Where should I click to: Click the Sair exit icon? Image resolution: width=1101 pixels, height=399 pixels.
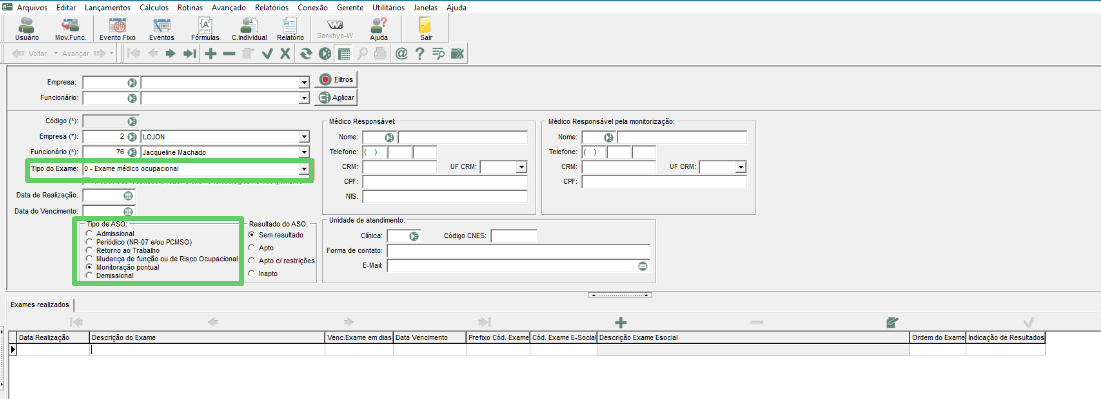(x=426, y=28)
